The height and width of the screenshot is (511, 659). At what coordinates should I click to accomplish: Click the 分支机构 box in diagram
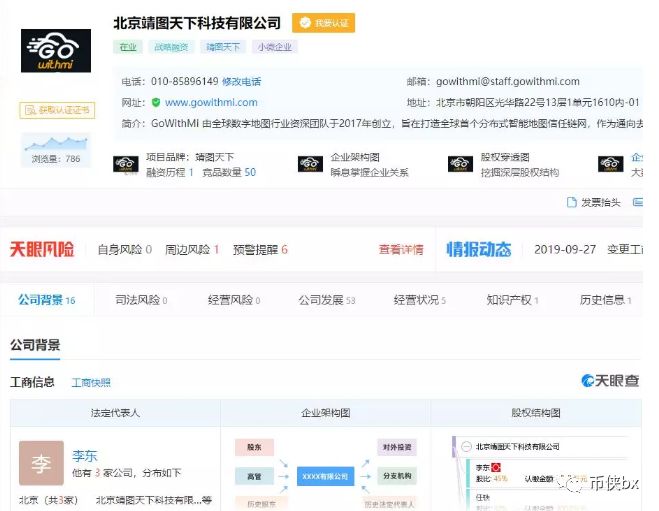(x=397, y=476)
